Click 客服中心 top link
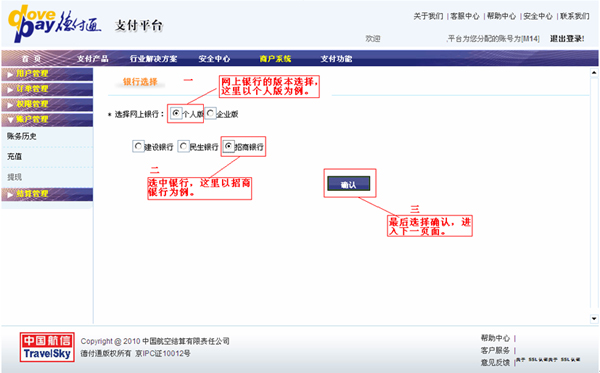 point(465,16)
